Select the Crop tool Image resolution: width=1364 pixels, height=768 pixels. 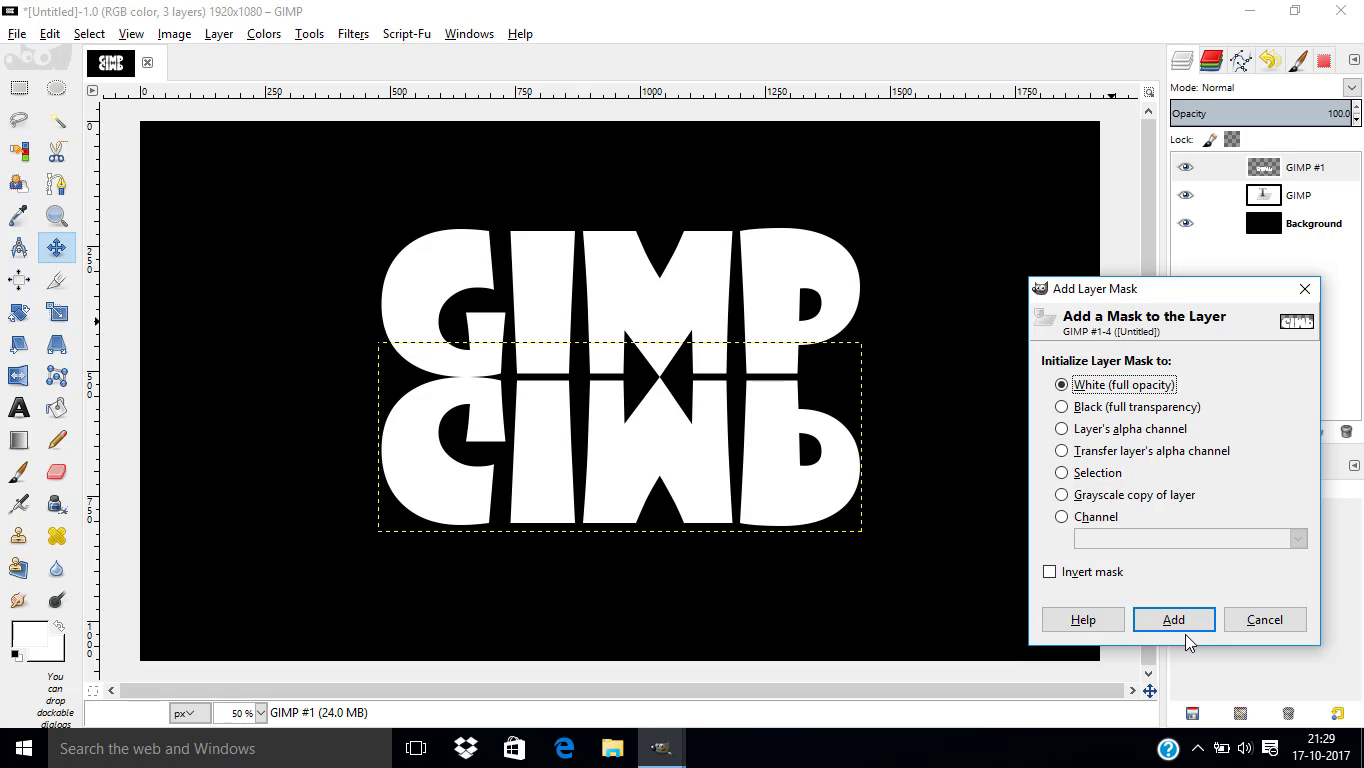57,280
